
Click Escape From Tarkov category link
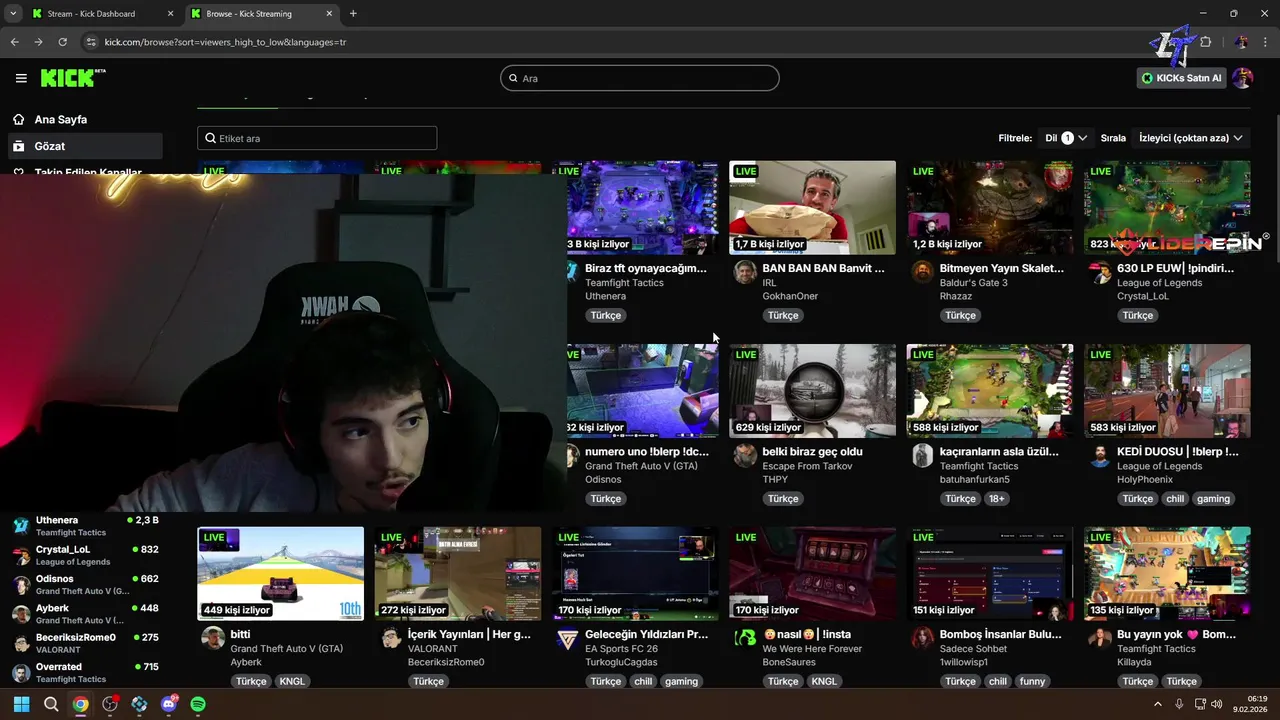coord(807,466)
